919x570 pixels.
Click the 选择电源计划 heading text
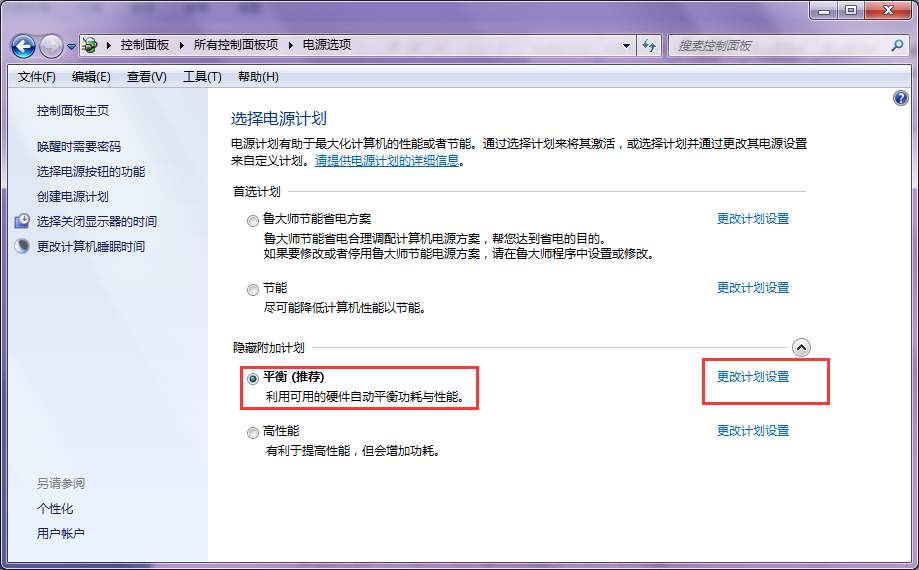(279, 119)
